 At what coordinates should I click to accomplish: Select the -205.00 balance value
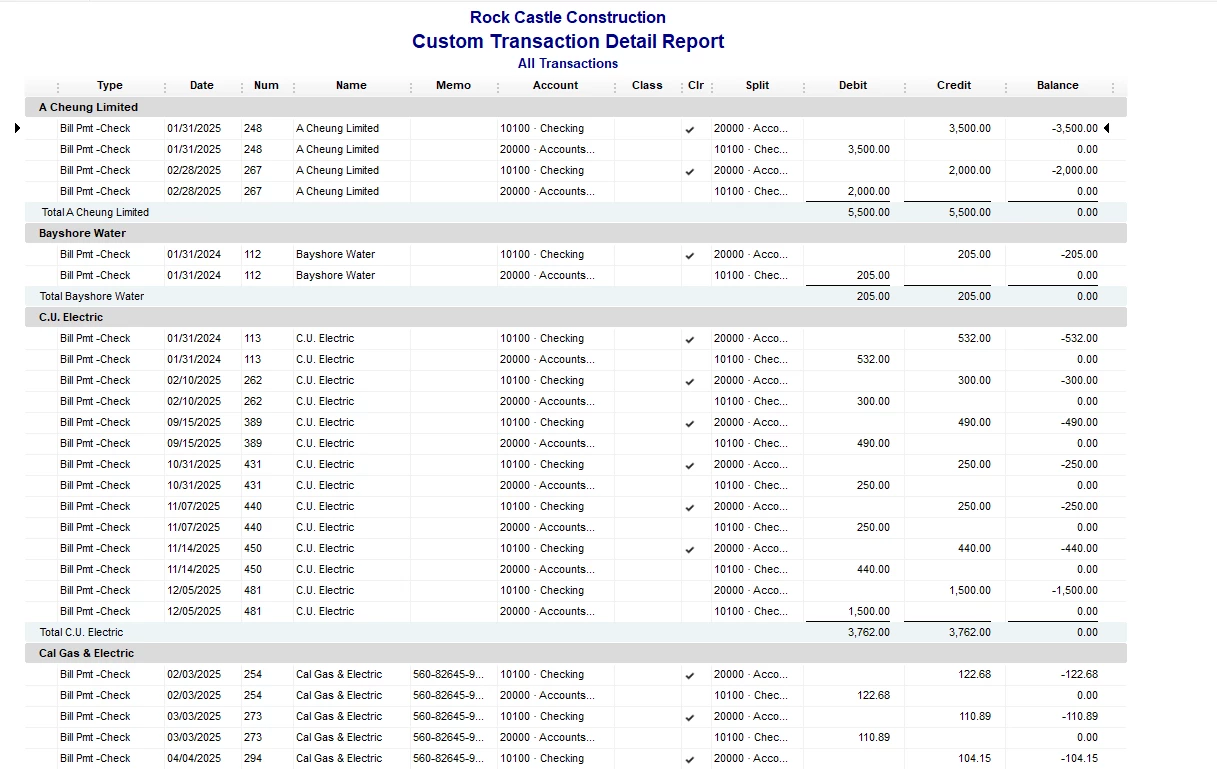coord(1079,255)
